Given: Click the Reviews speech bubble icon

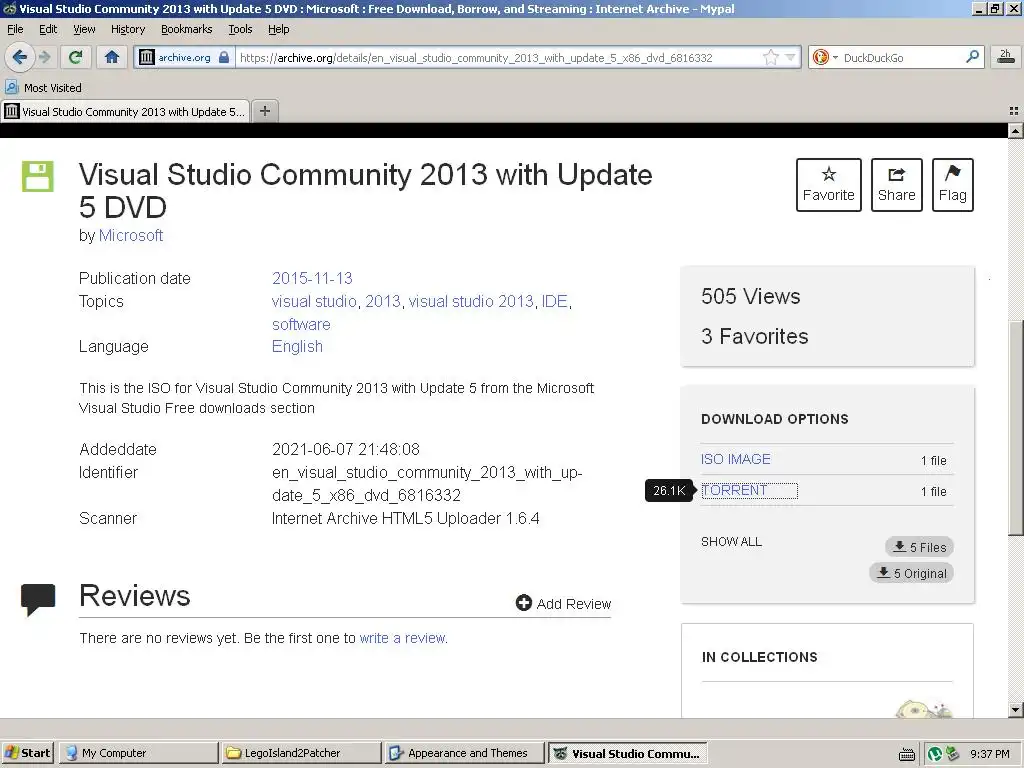Looking at the screenshot, I should point(38,600).
